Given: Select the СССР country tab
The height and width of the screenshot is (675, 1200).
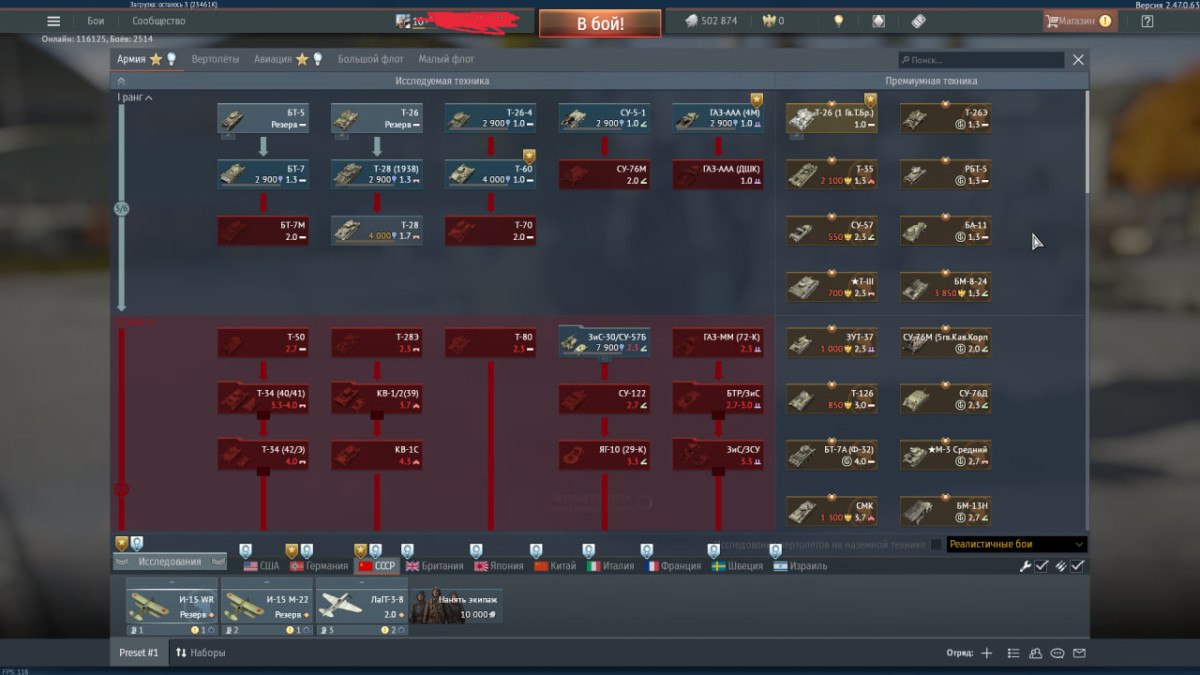Looking at the screenshot, I should (377, 566).
